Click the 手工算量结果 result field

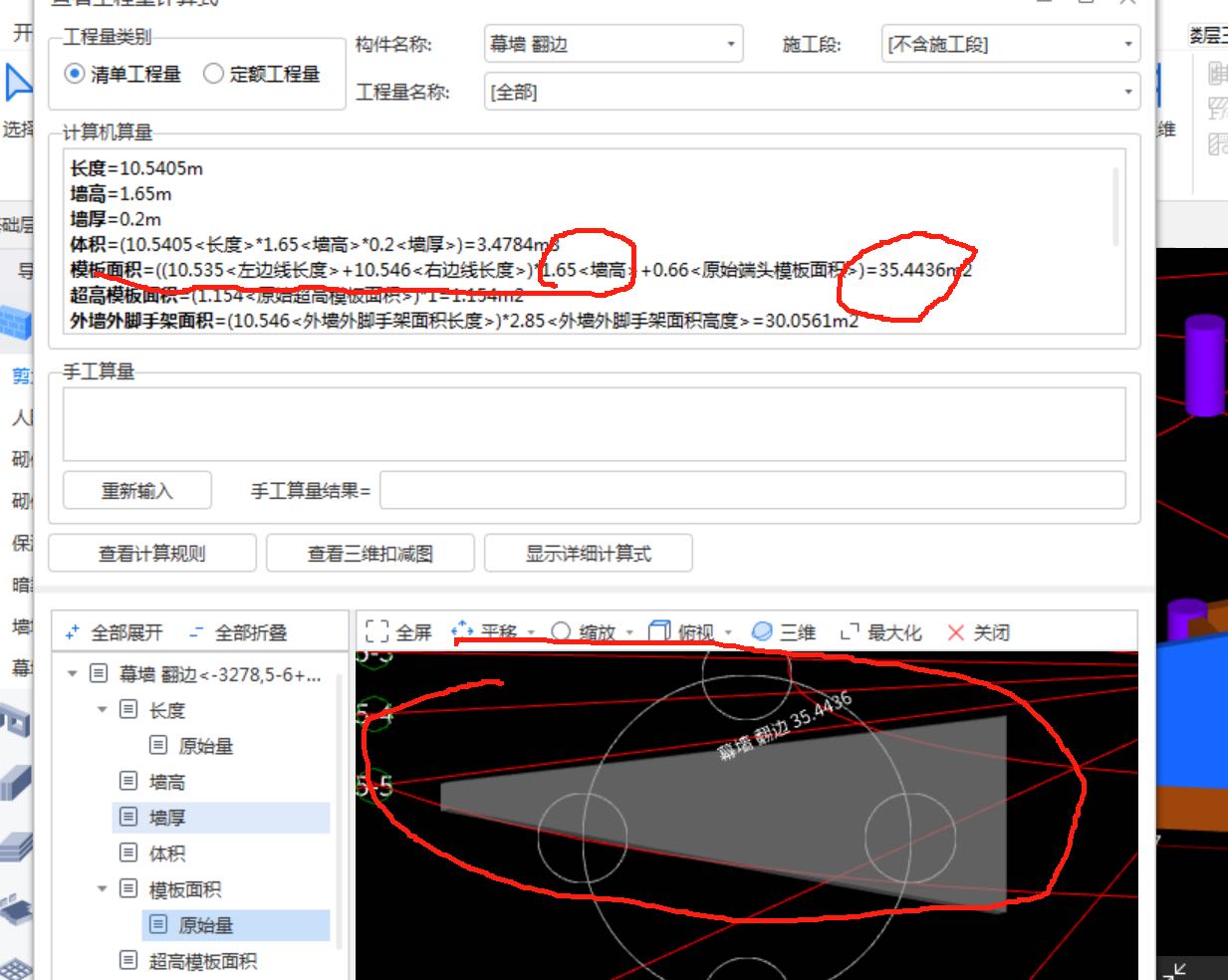(x=753, y=491)
